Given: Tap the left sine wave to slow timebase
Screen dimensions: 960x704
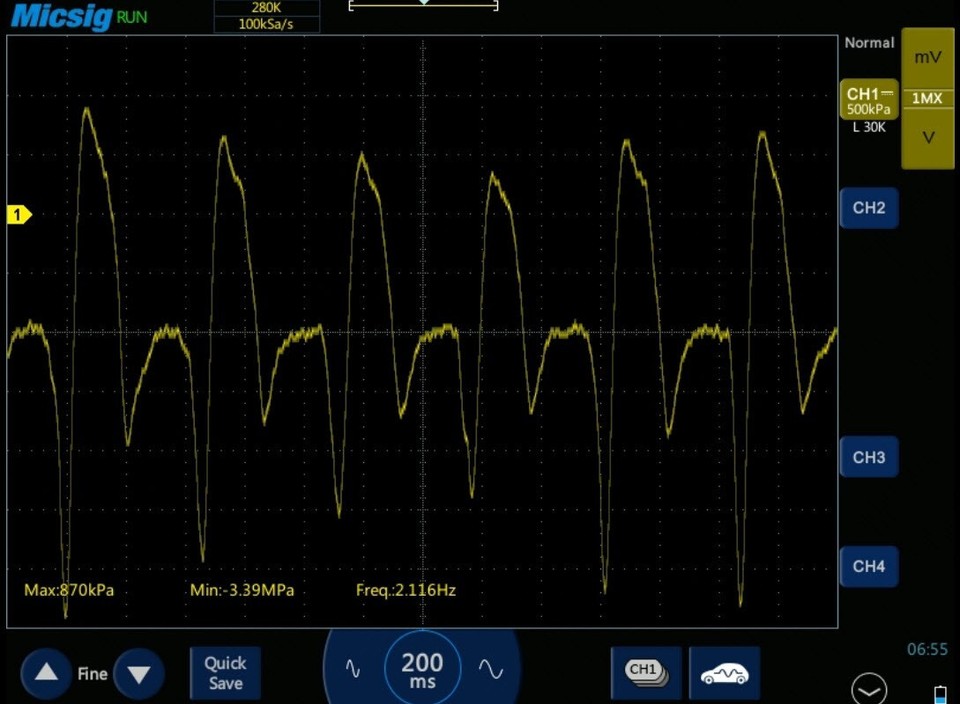Looking at the screenshot, I should click(352, 666).
